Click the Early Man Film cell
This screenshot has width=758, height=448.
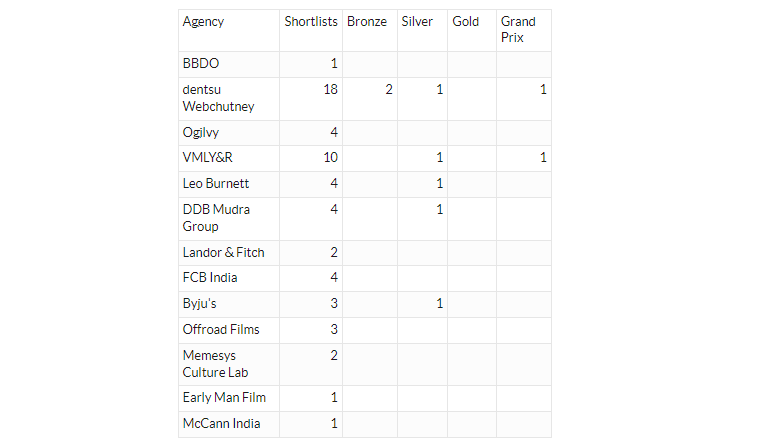pos(229,398)
